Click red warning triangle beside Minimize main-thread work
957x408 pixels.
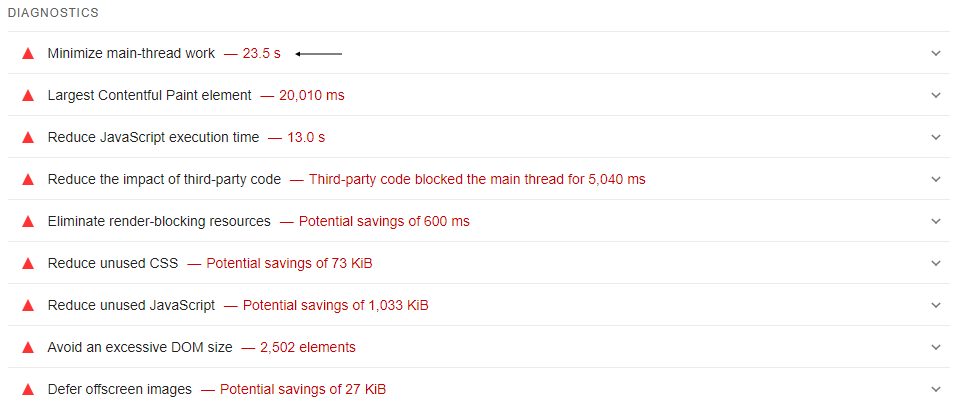[x=27, y=54]
